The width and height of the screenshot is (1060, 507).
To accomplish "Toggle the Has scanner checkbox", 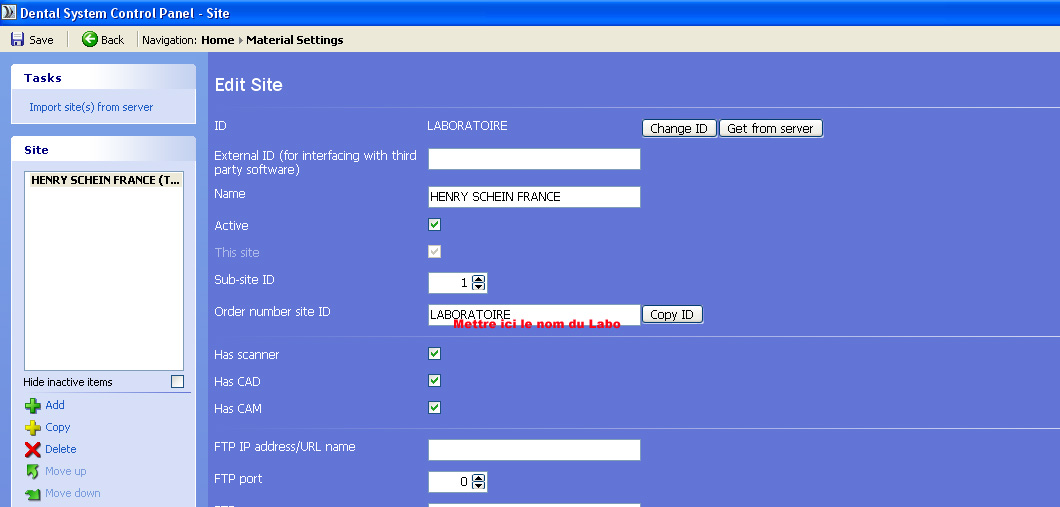I will pyautogui.click(x=434, y=354).
